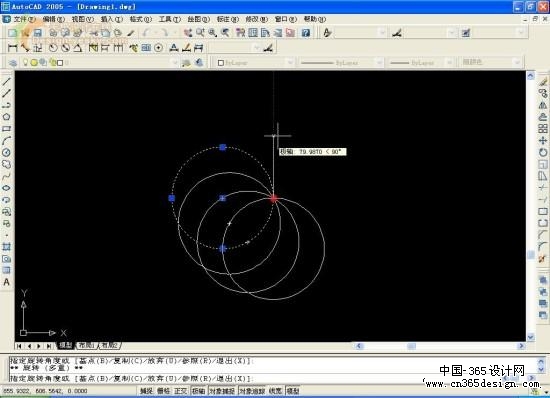Switch to the 布局2 layout tab
Viewport: 550px width, 398px height.
(x=109, y=345)
